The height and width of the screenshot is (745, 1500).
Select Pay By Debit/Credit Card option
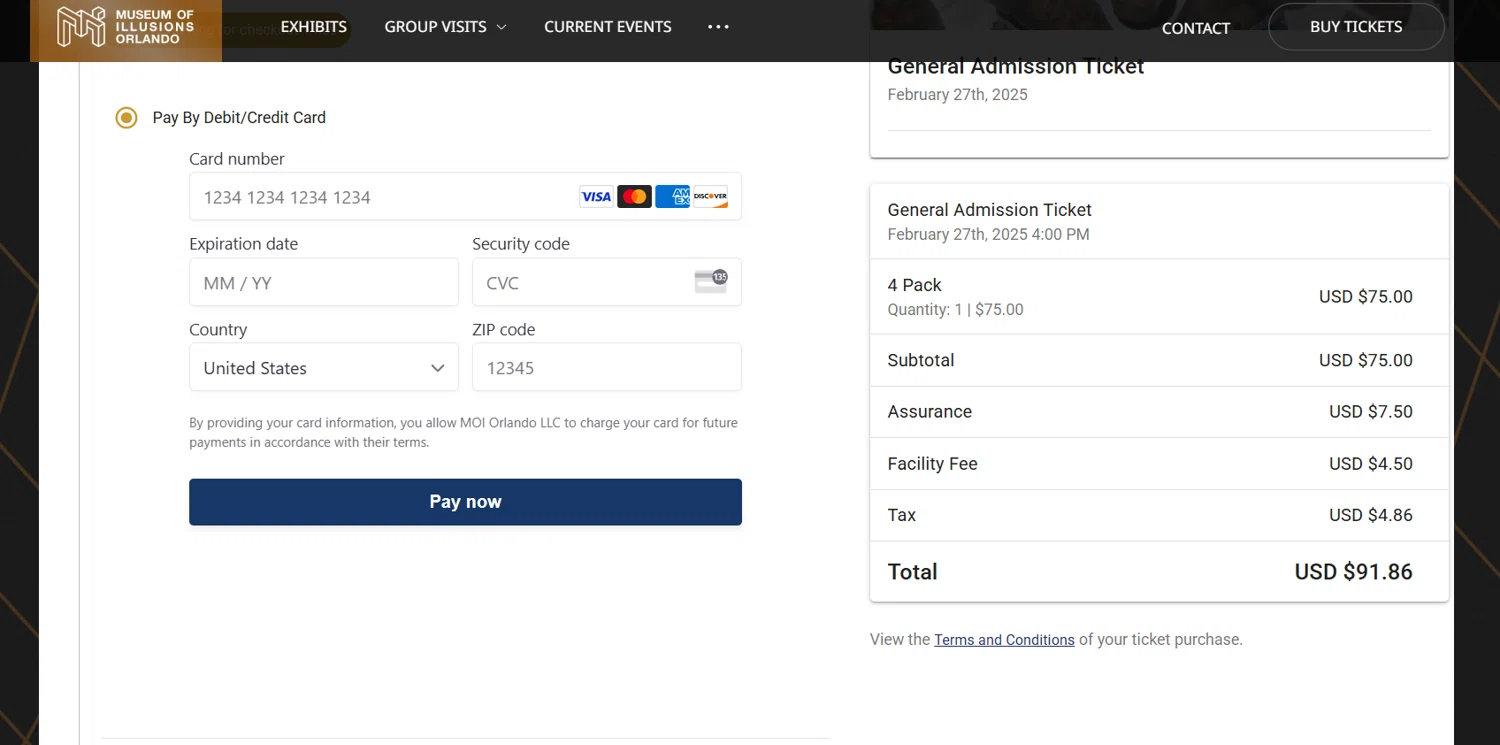point(126,118)
